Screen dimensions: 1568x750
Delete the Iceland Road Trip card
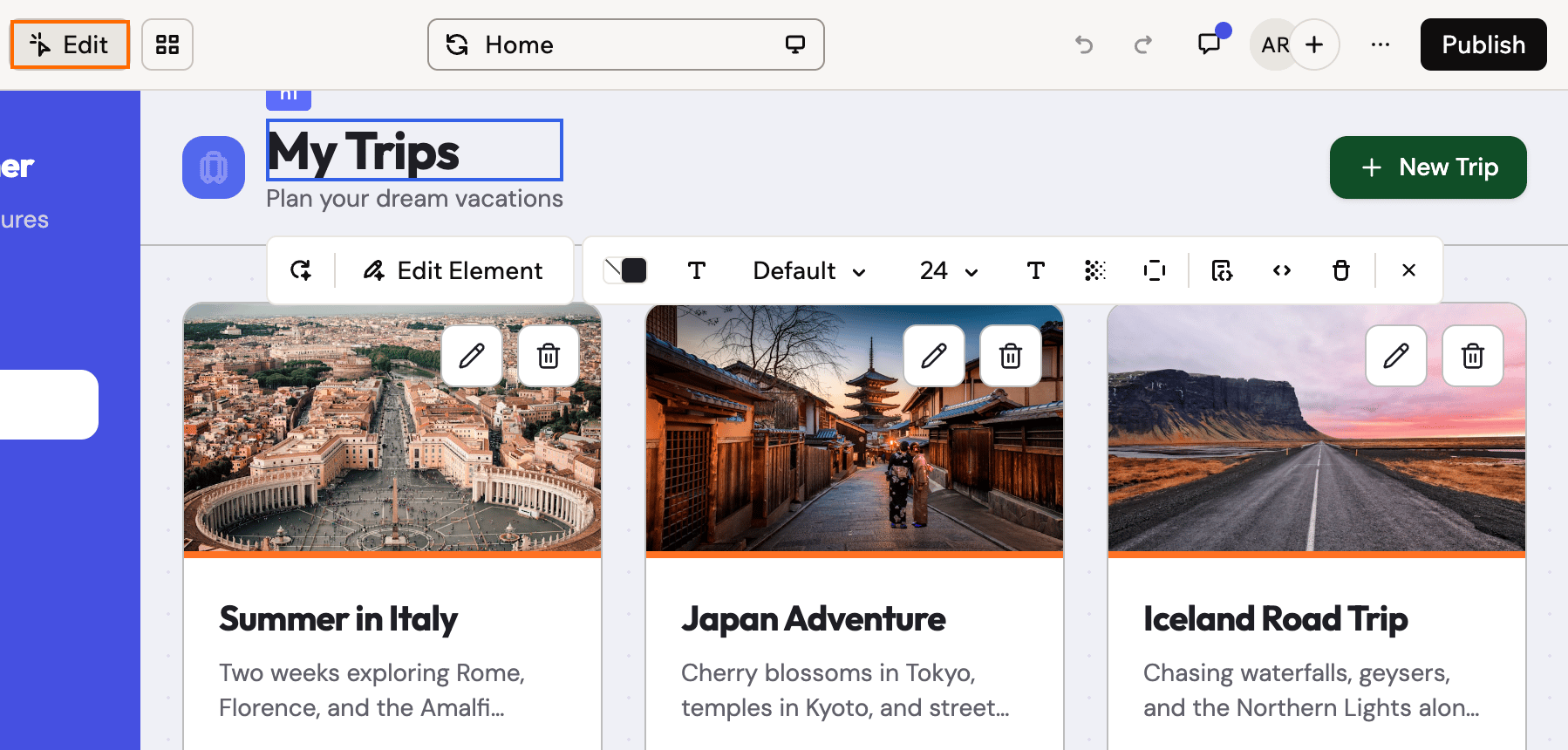click(x=1473, y=356)
